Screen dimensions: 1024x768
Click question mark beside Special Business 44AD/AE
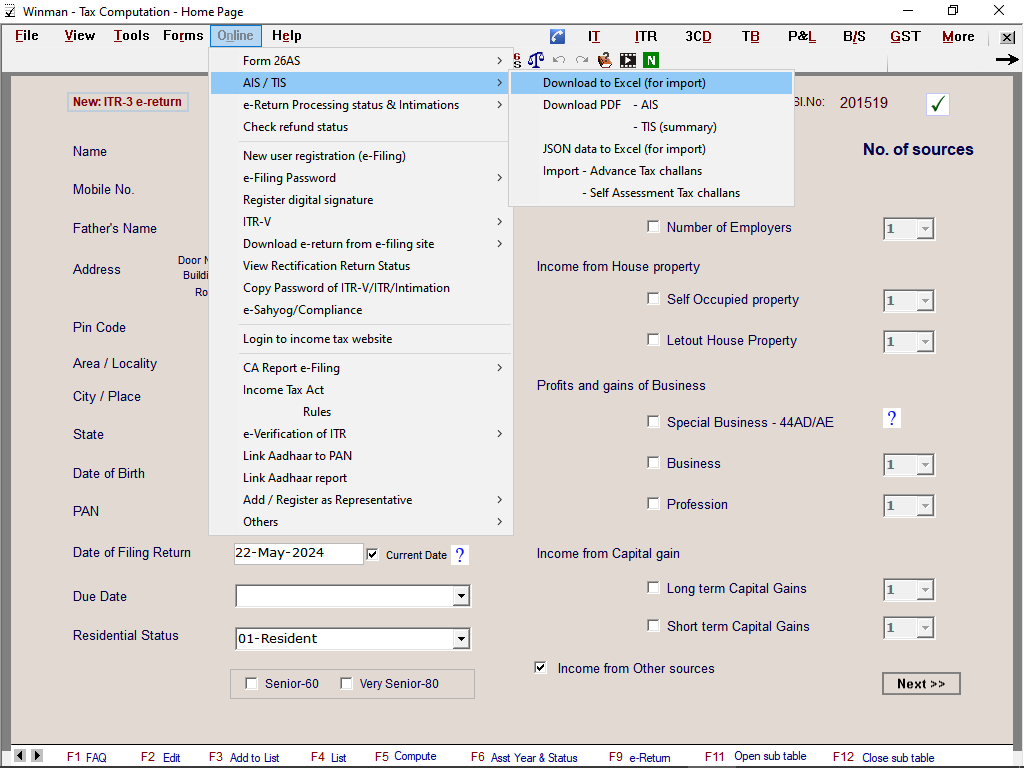tap(893, 418)
